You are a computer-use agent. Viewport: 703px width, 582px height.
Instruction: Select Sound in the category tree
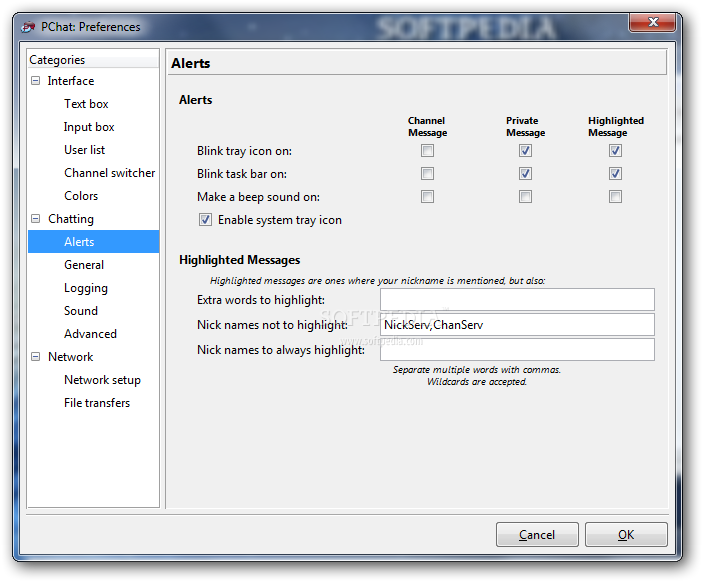[x=81, y=311]
